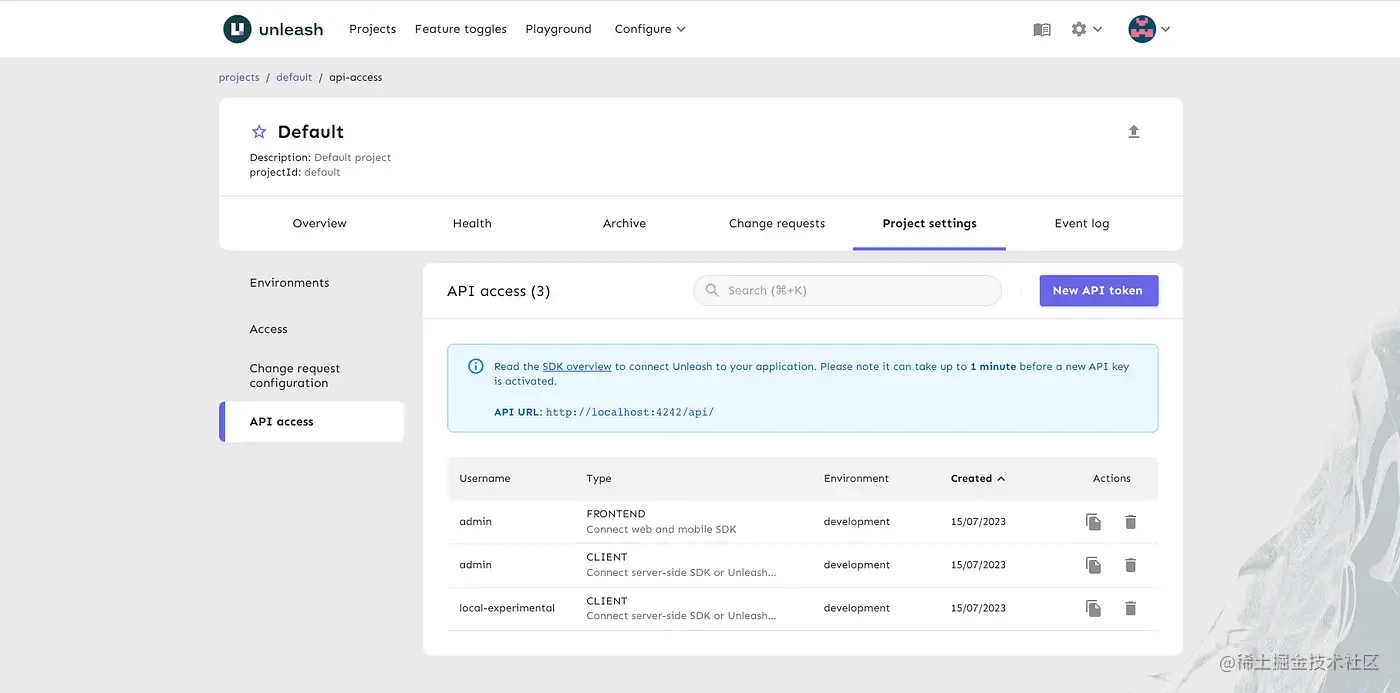The width and height of the screenshot is (1400, 693).
Task: Click the user avatar picture
Action: (x=1142, y=29)
